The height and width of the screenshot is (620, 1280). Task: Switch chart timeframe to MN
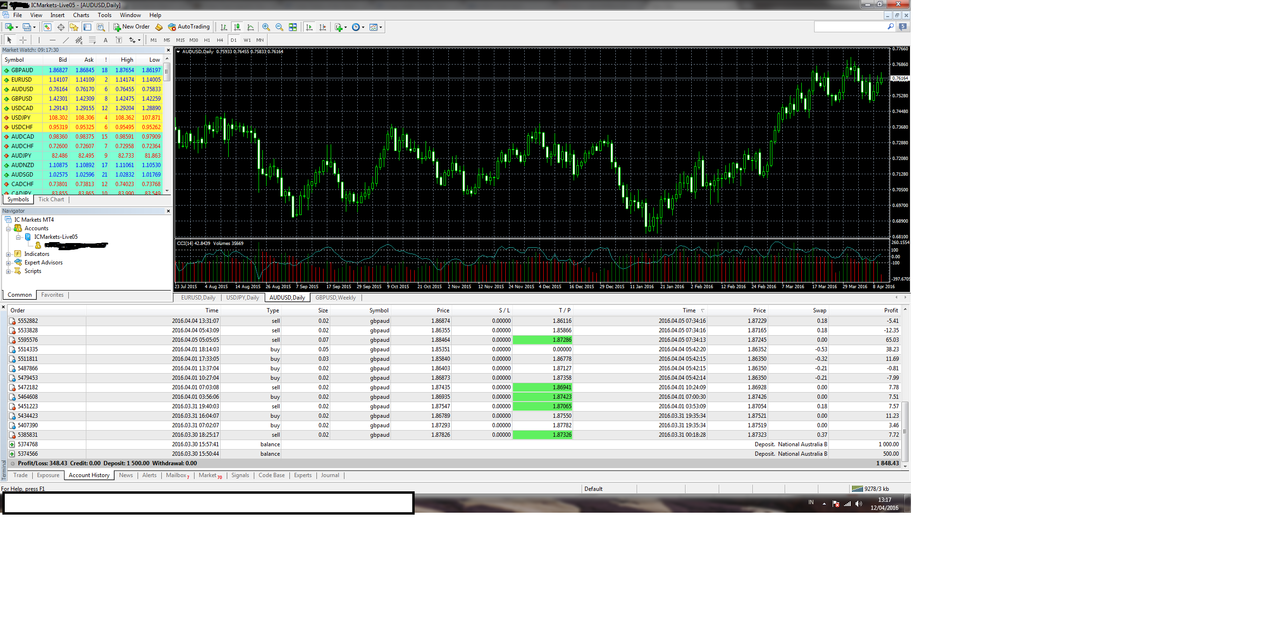pyautogui.click(x=260, y=40)
